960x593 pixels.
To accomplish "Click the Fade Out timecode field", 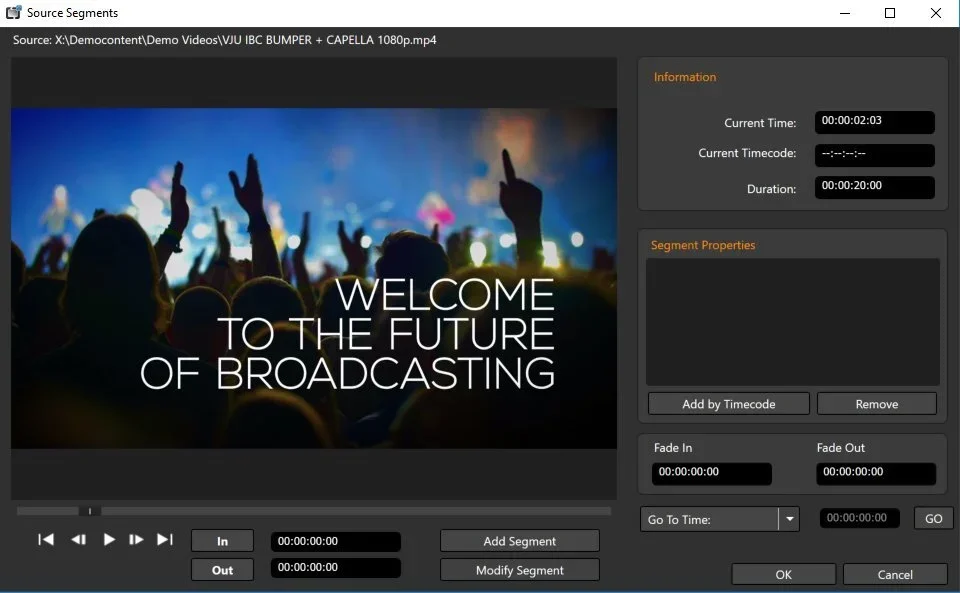I will coord(876,472).
